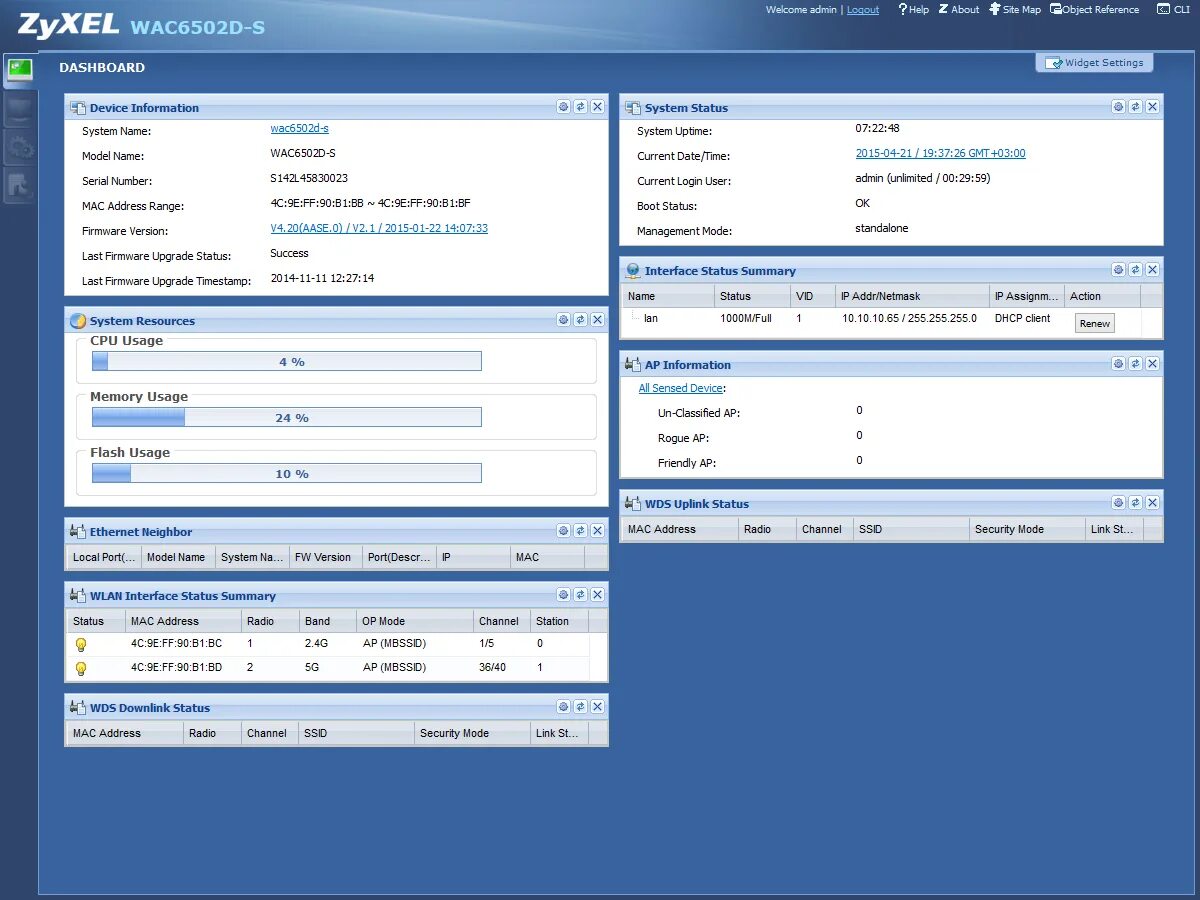Open the Configuration gear sidebar icon

[20, 148]
